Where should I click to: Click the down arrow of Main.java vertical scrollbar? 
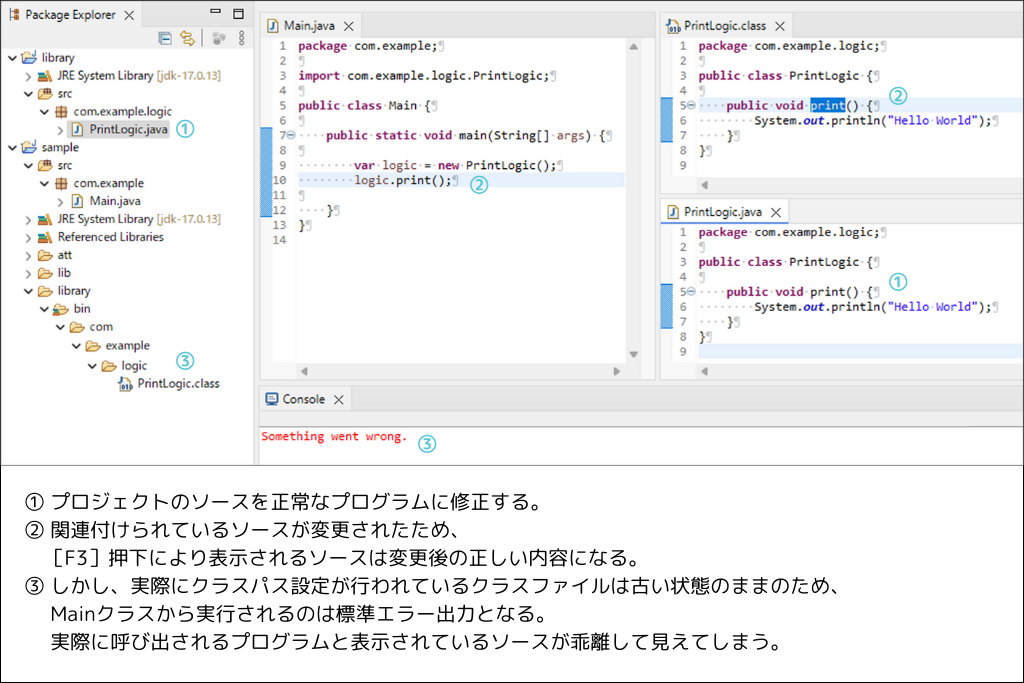(x=633, y=355)
